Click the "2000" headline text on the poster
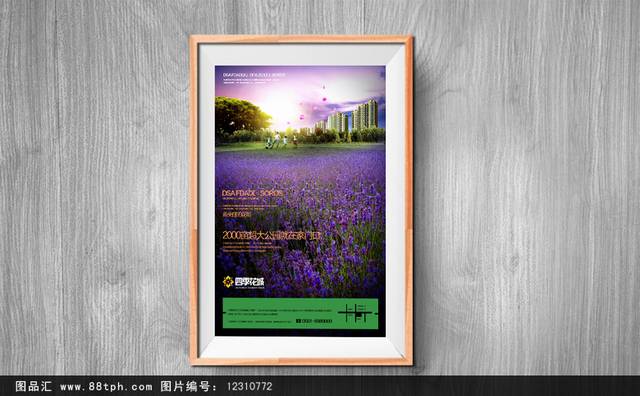Viewport: 640px width, 396px height. 272,235
